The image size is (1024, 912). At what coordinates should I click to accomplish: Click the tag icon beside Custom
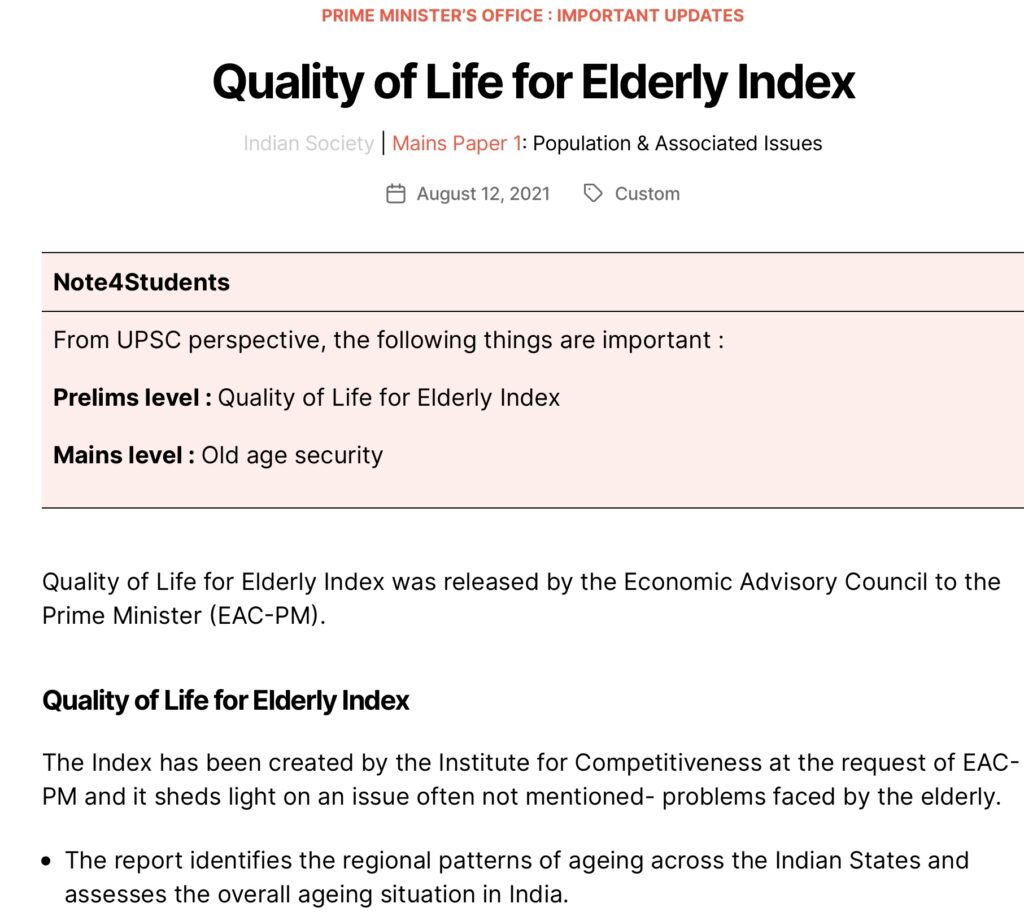pyautogui.click(x=592, y=193)
